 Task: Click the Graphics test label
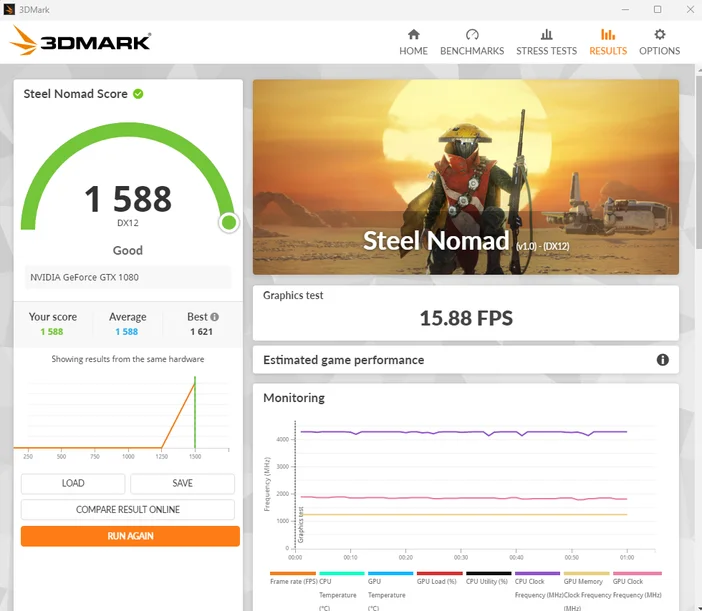[x=293, y=295]
